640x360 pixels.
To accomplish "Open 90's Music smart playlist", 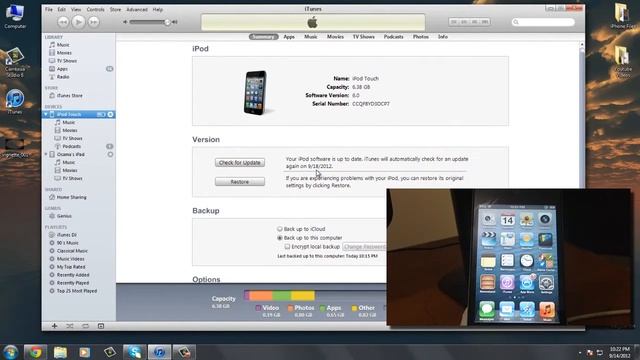I will [x=67, y=243].
